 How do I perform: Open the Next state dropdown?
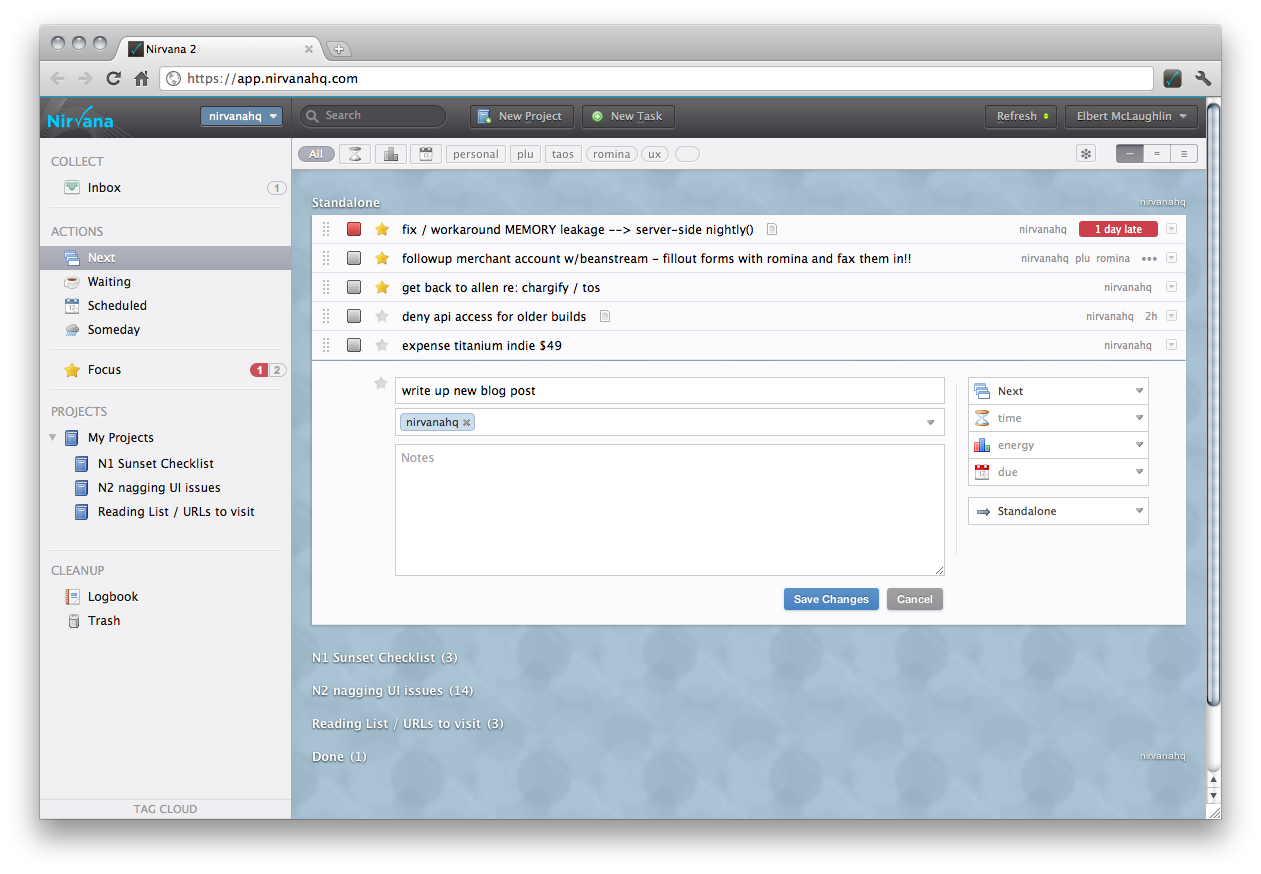click(1058, 391)
